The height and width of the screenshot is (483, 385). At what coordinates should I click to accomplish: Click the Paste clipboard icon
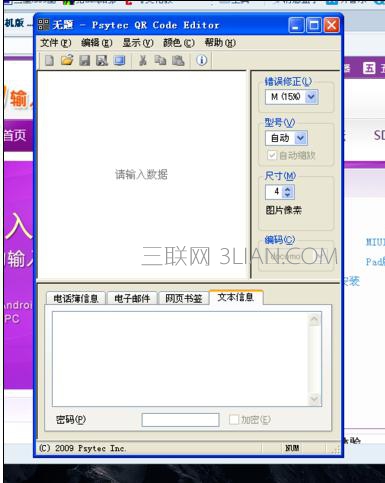click(178, 60)
